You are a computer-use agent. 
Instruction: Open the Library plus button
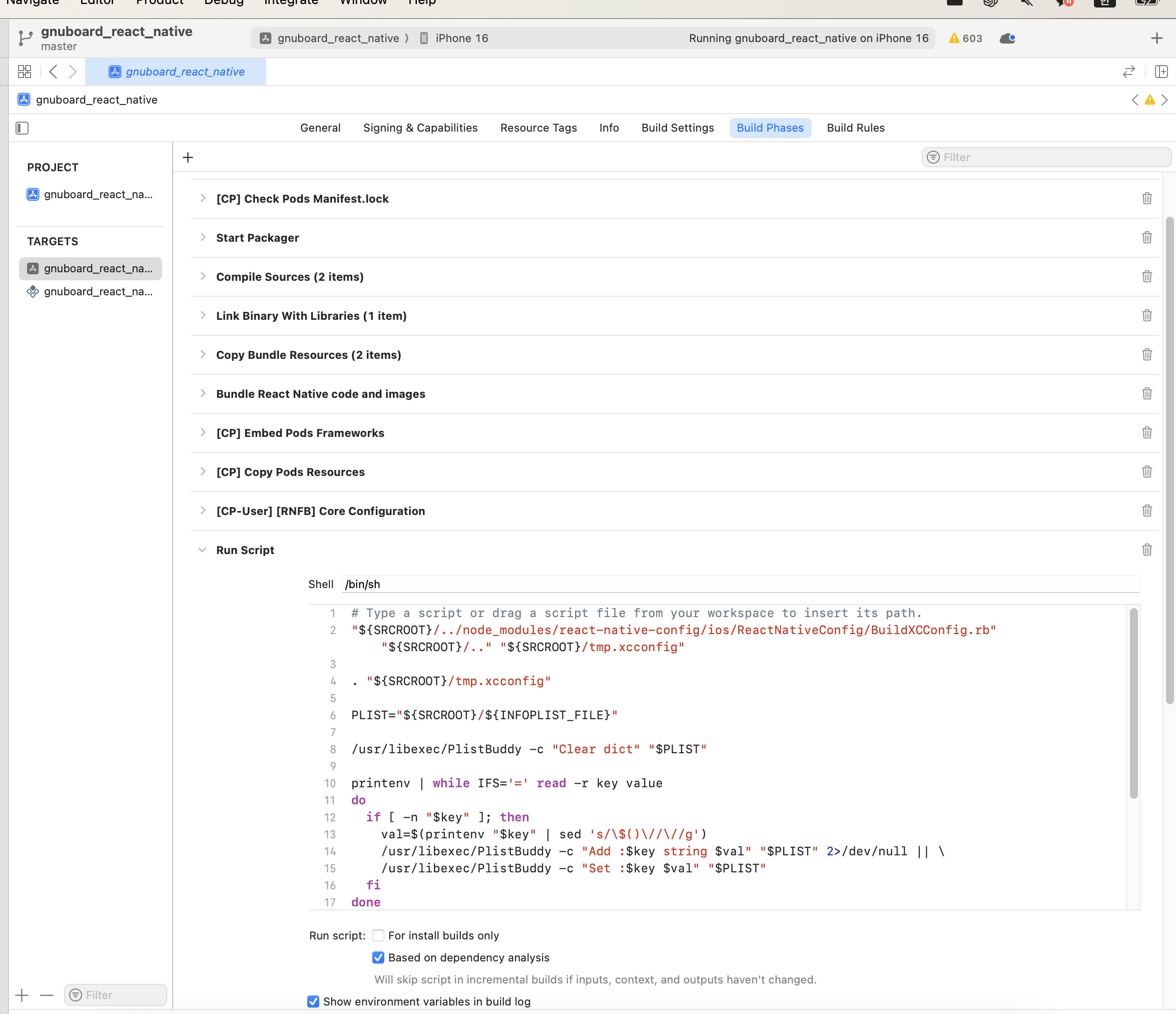tap(1156, 38)
